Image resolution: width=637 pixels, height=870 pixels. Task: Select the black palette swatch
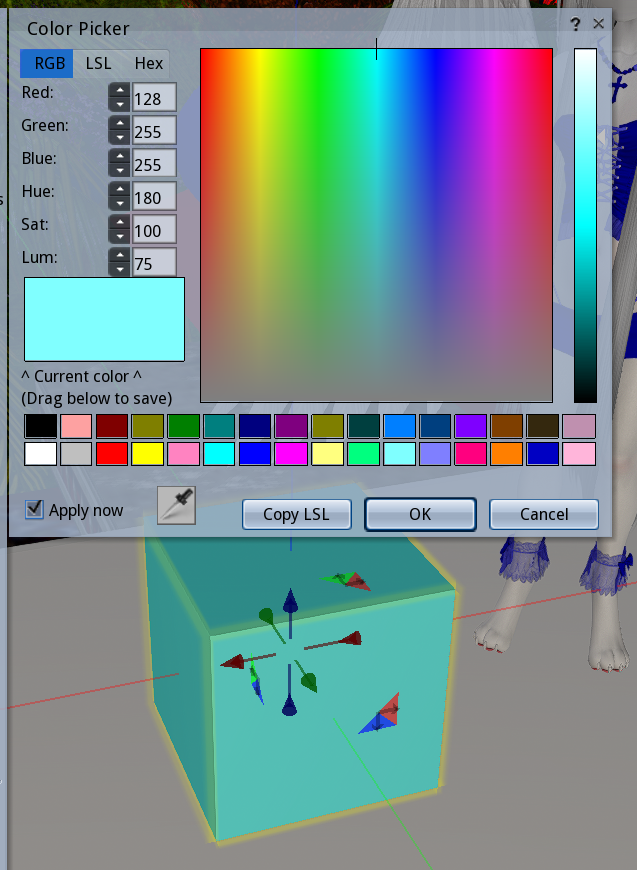41,426
